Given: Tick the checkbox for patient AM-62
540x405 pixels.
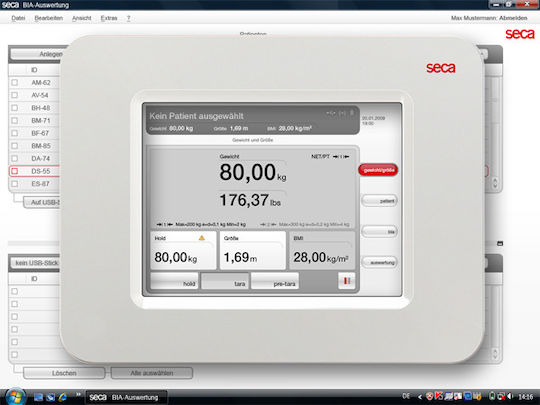Looking at the screenshot, I should coord(14,82).
